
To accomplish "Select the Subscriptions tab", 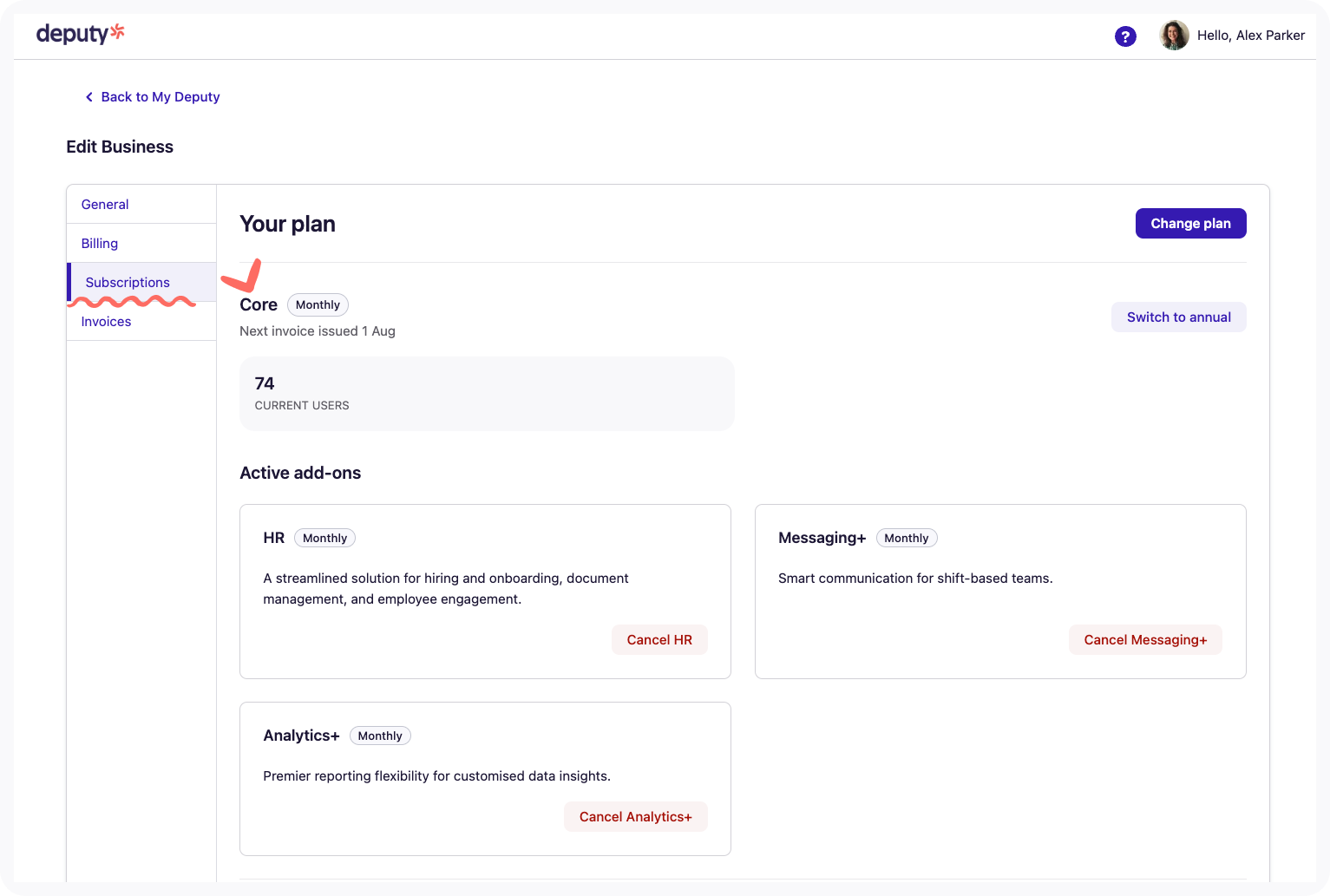I will point(141,282).
